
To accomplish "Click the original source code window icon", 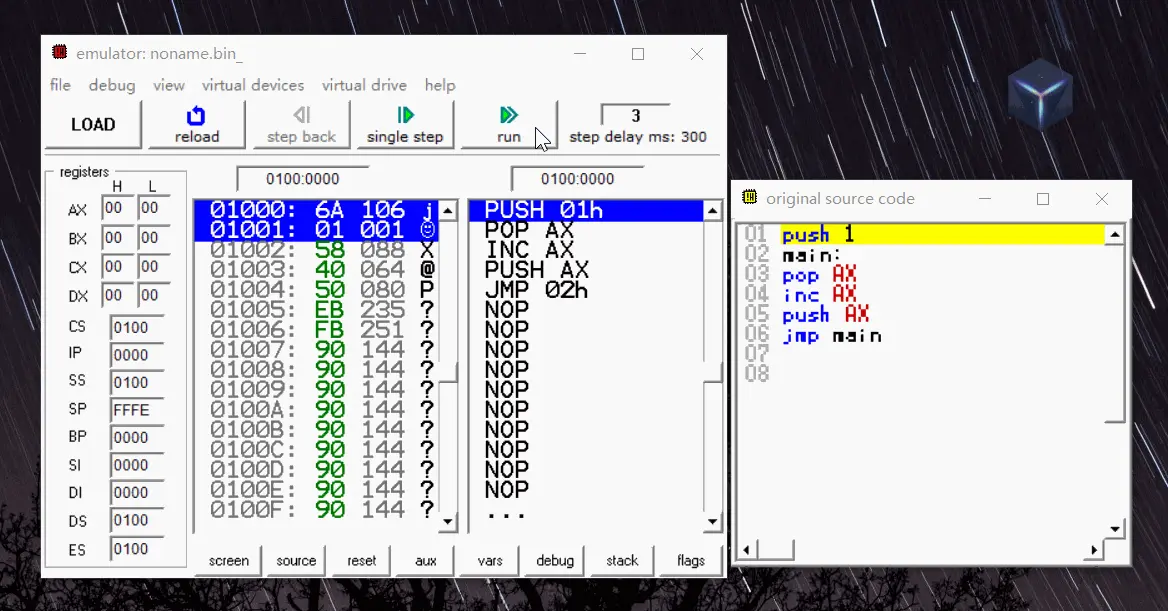I will click(748, 198).
